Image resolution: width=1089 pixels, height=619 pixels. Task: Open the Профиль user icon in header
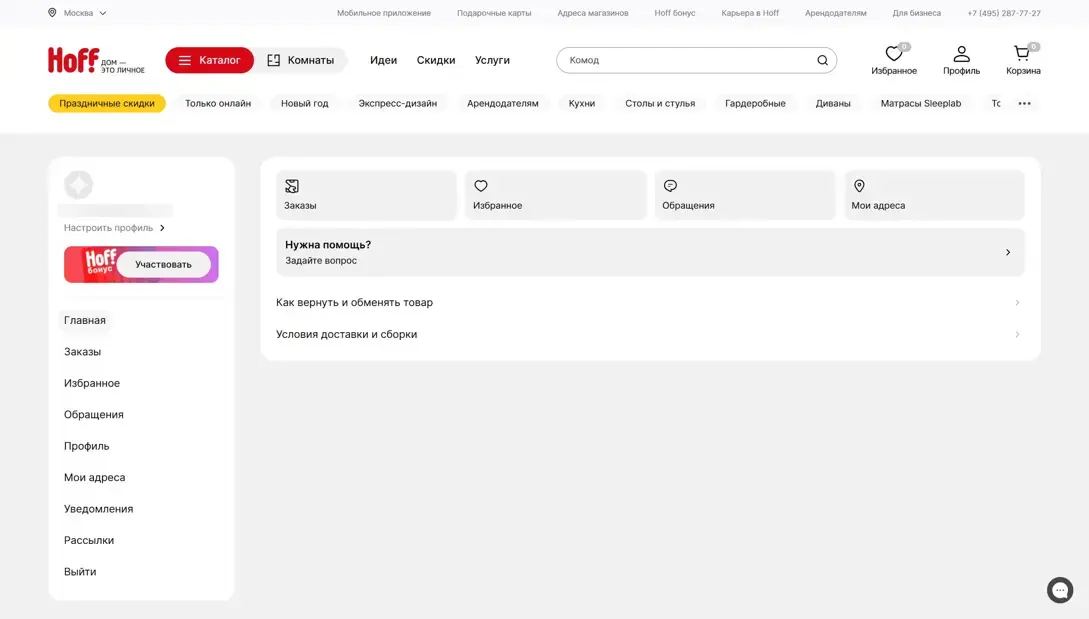coord(961,55)
